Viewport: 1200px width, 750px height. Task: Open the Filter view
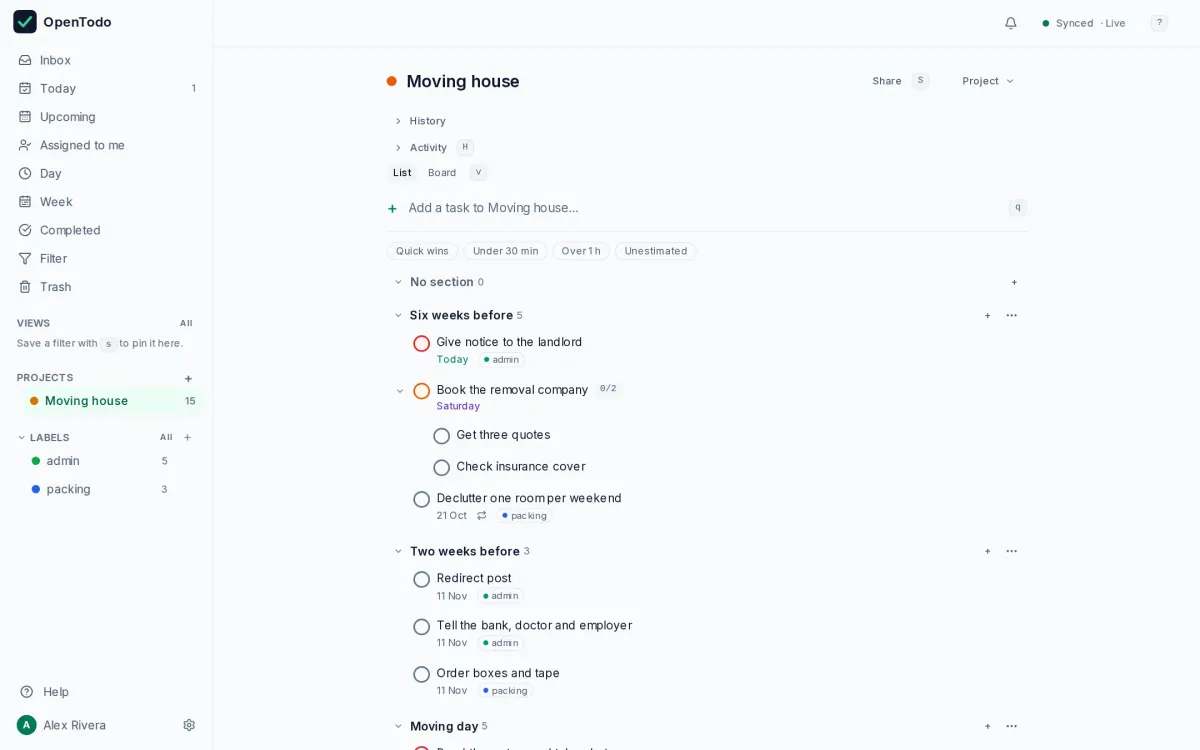coord(107,258)
